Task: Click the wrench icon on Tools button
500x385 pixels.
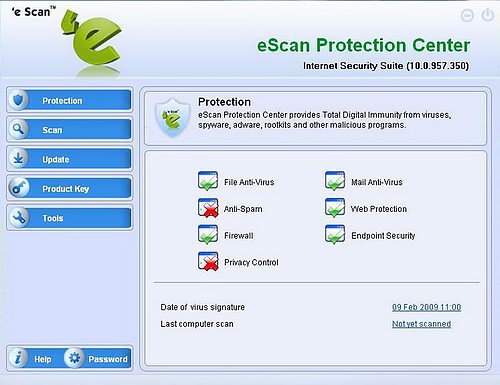Action: [x=18, y=218]
